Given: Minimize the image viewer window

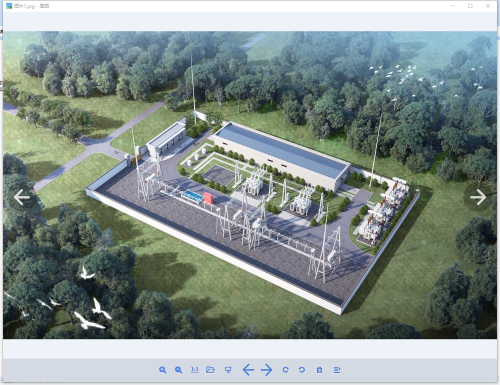Looking at the screenshot, I should point(453,6).
